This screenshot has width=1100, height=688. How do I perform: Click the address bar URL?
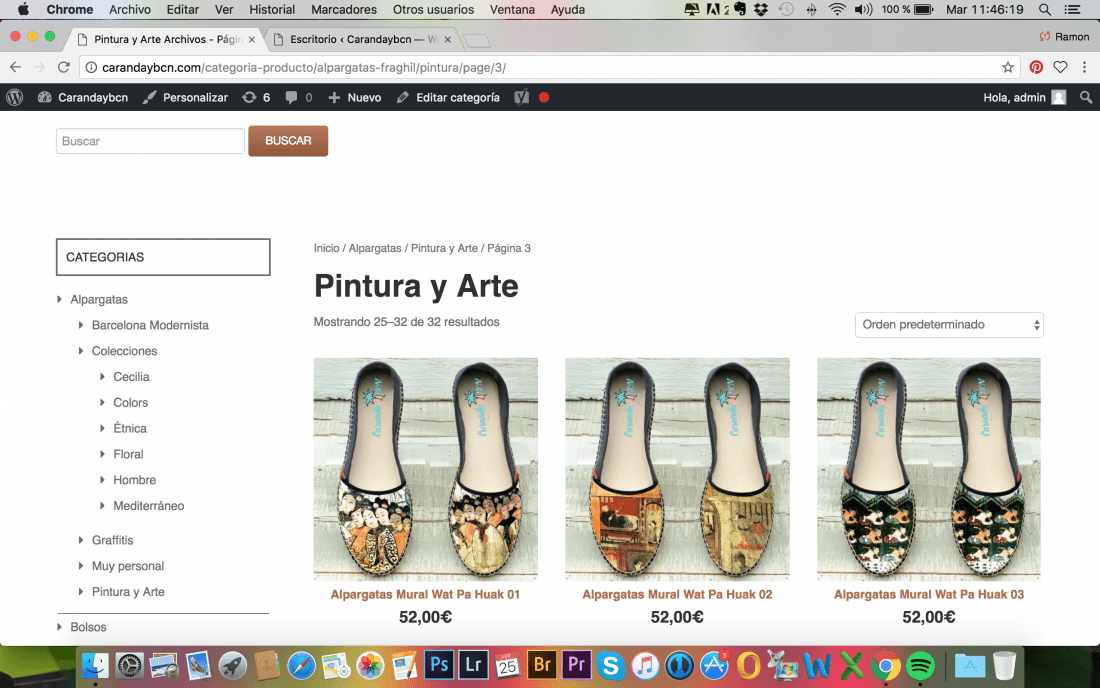click(x=304, y=67)
